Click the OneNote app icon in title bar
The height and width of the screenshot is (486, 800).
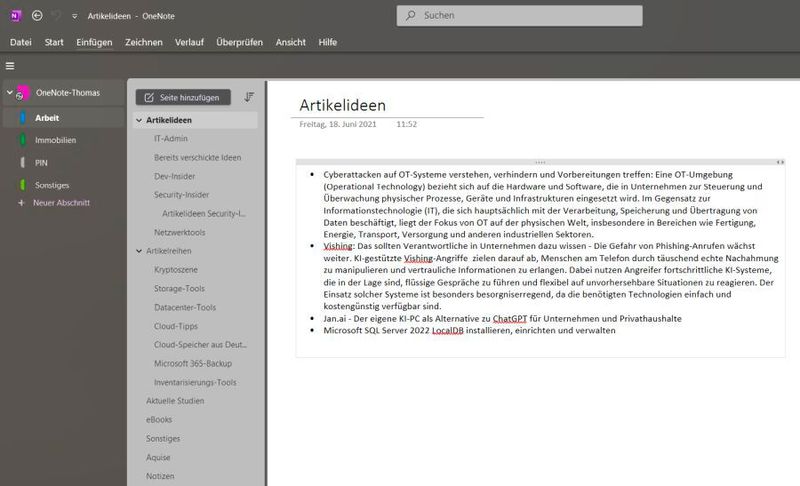(15, 16)
